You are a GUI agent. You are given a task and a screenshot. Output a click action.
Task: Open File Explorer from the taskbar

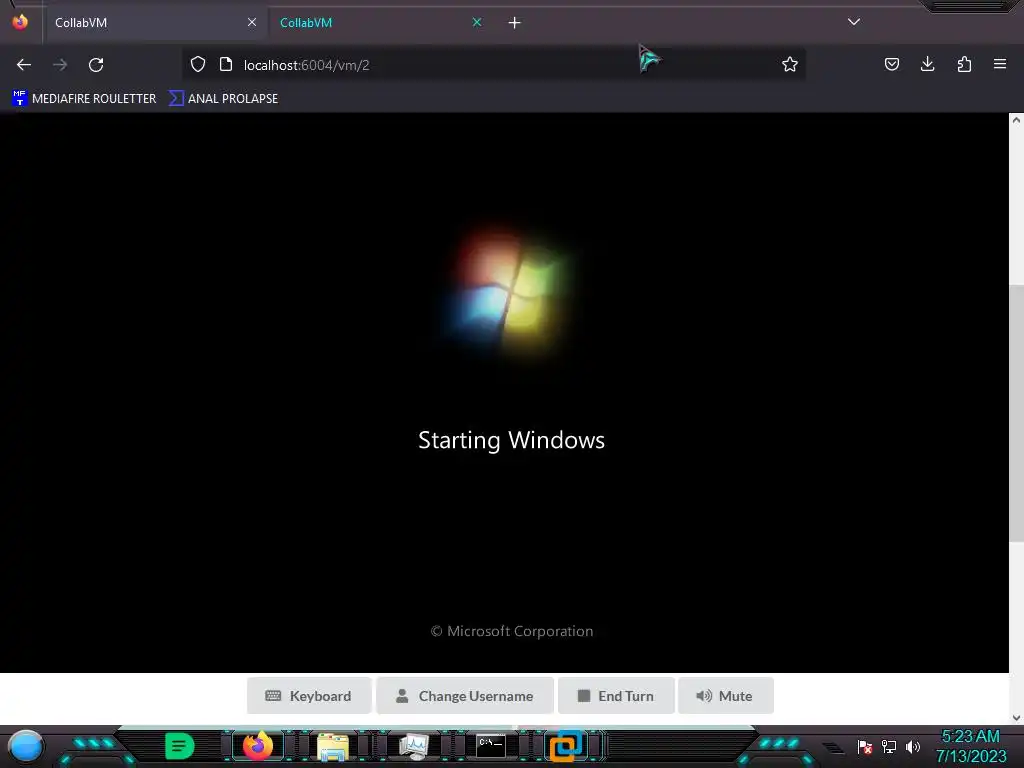332,746
